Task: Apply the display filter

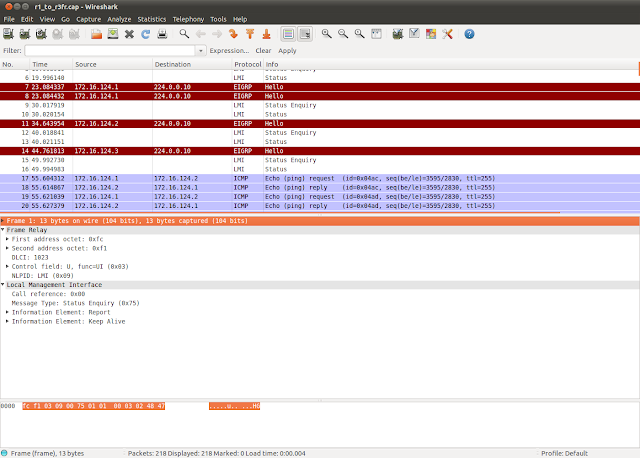Action: pyautogui.click(x=287, y=51)
